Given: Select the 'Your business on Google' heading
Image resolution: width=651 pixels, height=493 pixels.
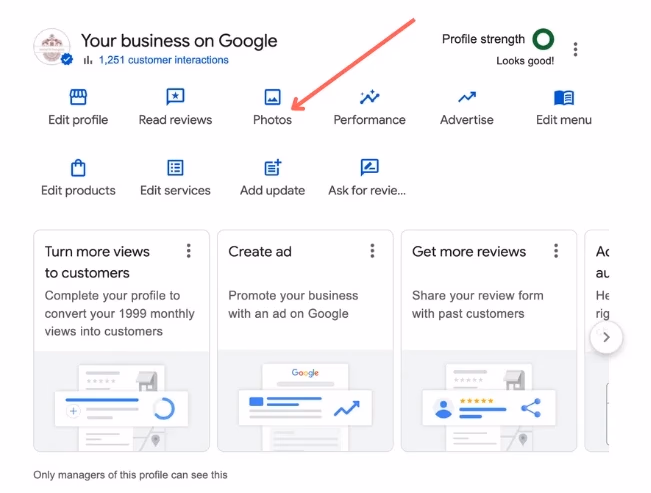Looking at the screenshot, I should click(179, 41).
